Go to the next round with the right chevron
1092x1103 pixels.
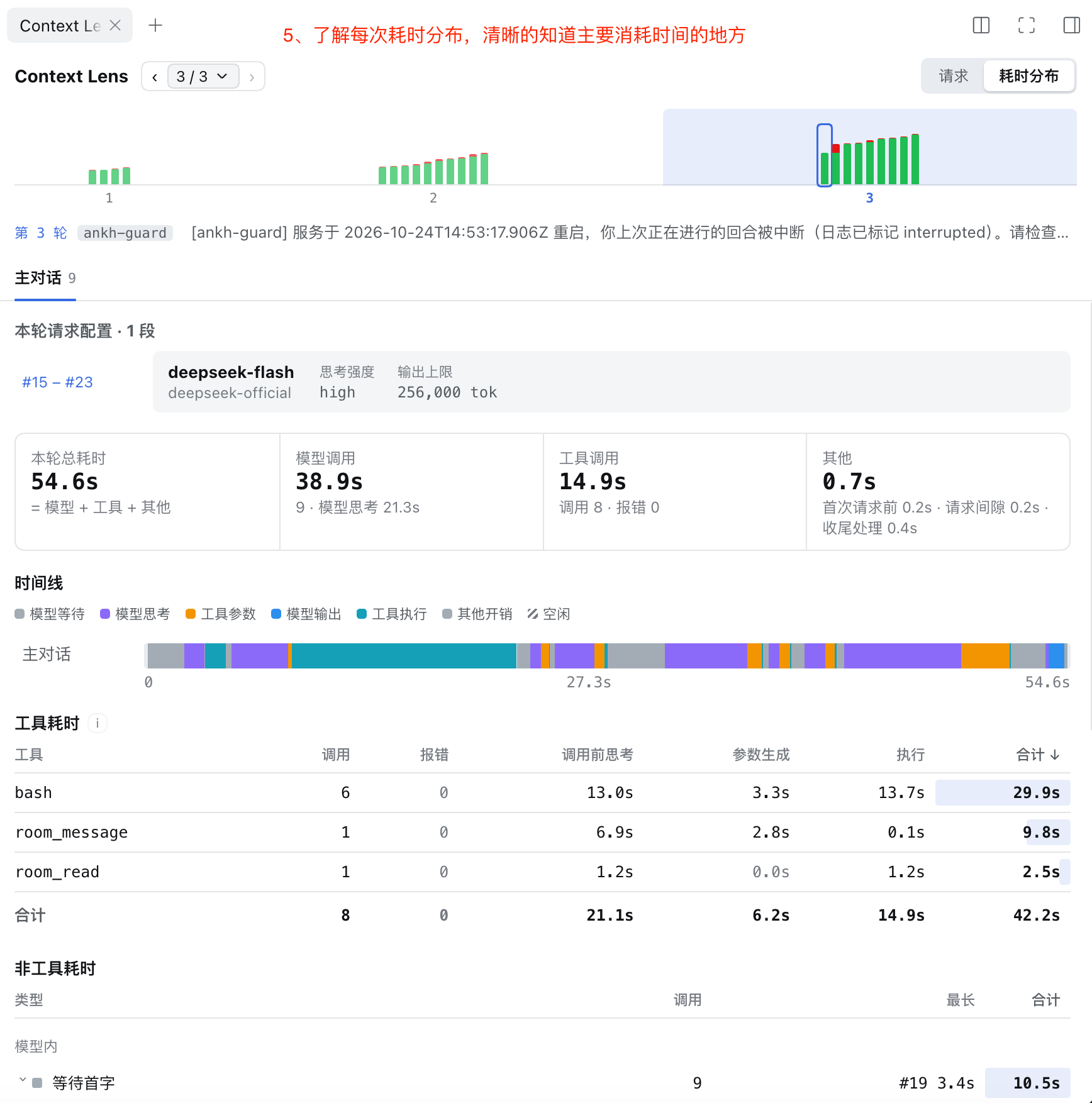(252, 77)
